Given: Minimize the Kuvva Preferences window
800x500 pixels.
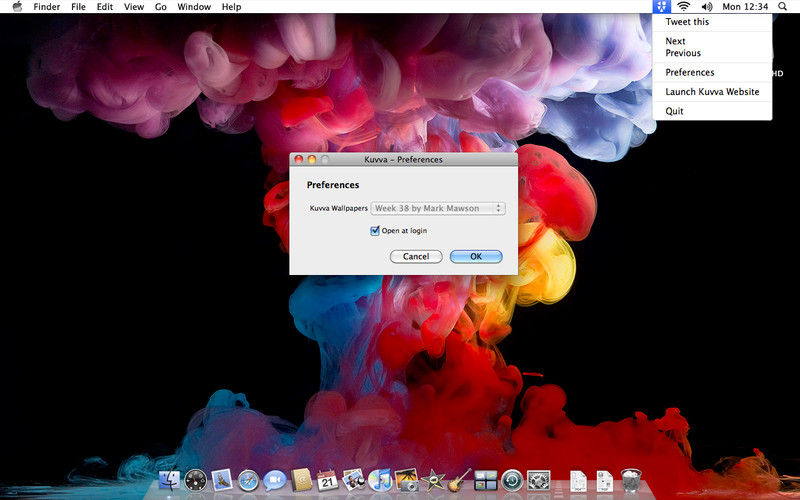Looking at the screenshot, I should coord(312,159).
